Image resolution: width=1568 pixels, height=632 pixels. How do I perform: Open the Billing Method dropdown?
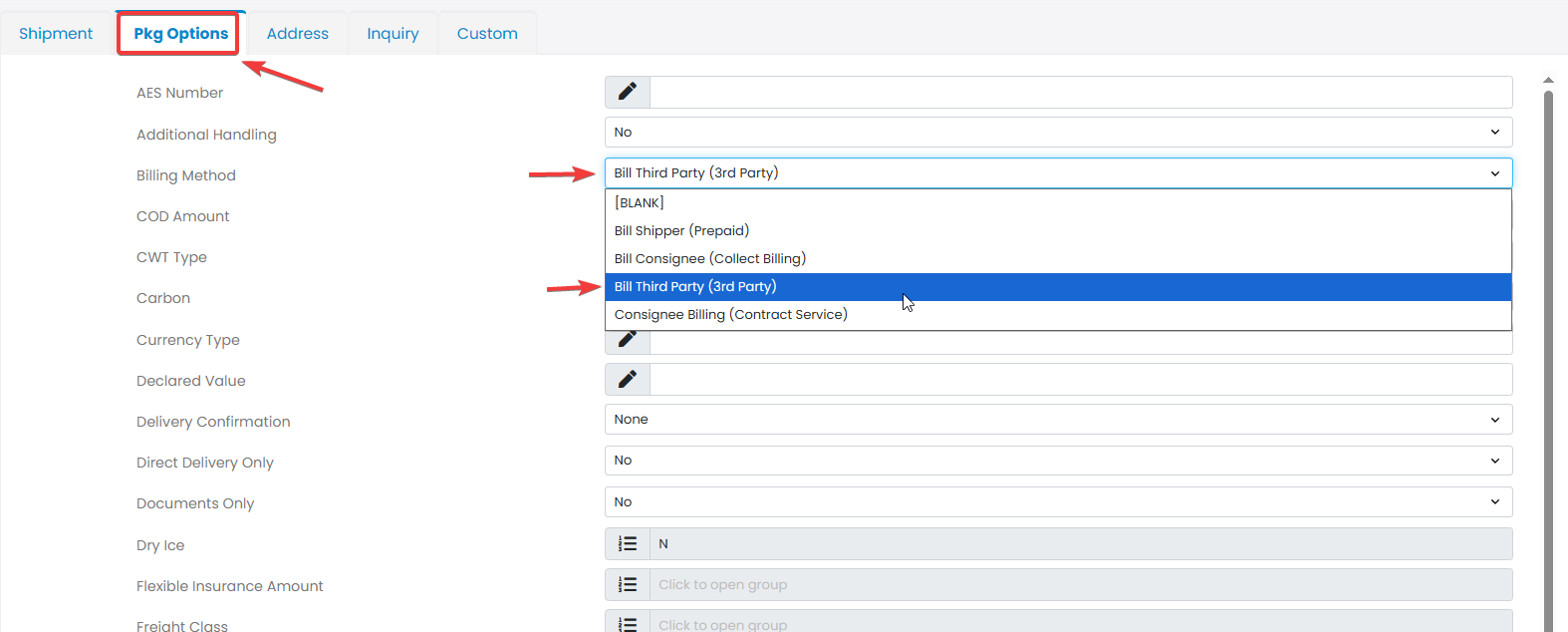click(1058, 172)
